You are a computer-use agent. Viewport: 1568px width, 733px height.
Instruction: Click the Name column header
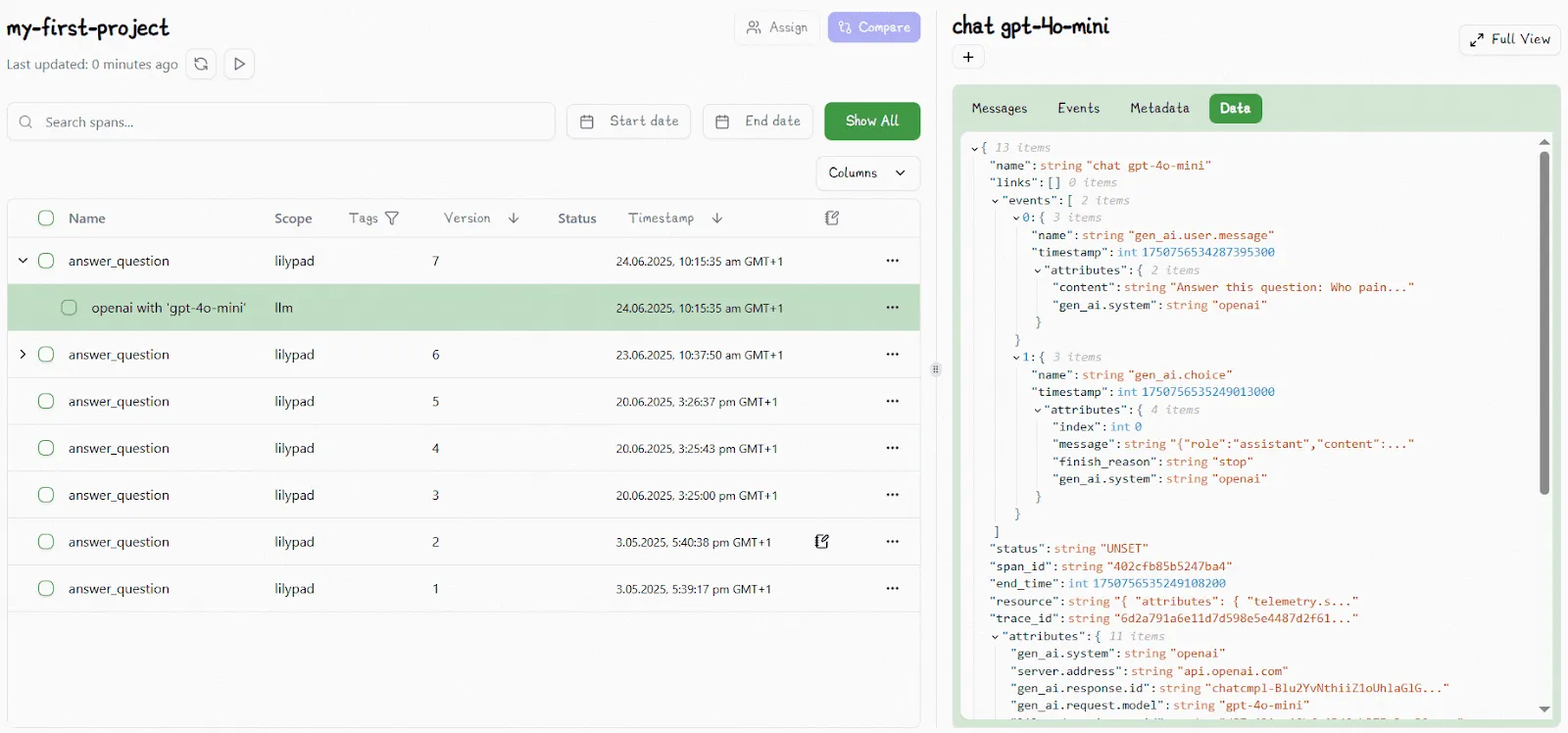(87, 219)
